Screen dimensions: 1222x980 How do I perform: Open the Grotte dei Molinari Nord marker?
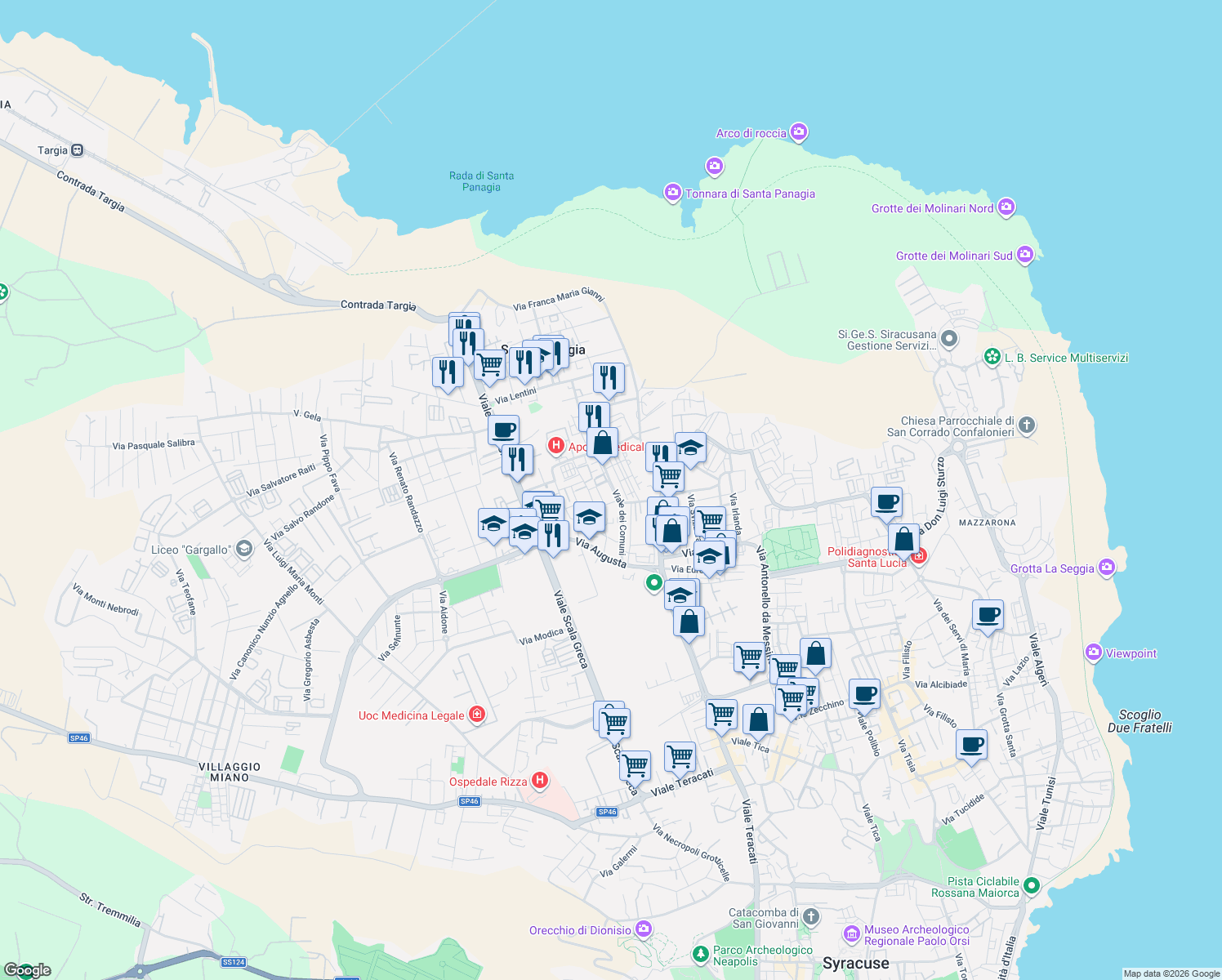click(1006, 207)
